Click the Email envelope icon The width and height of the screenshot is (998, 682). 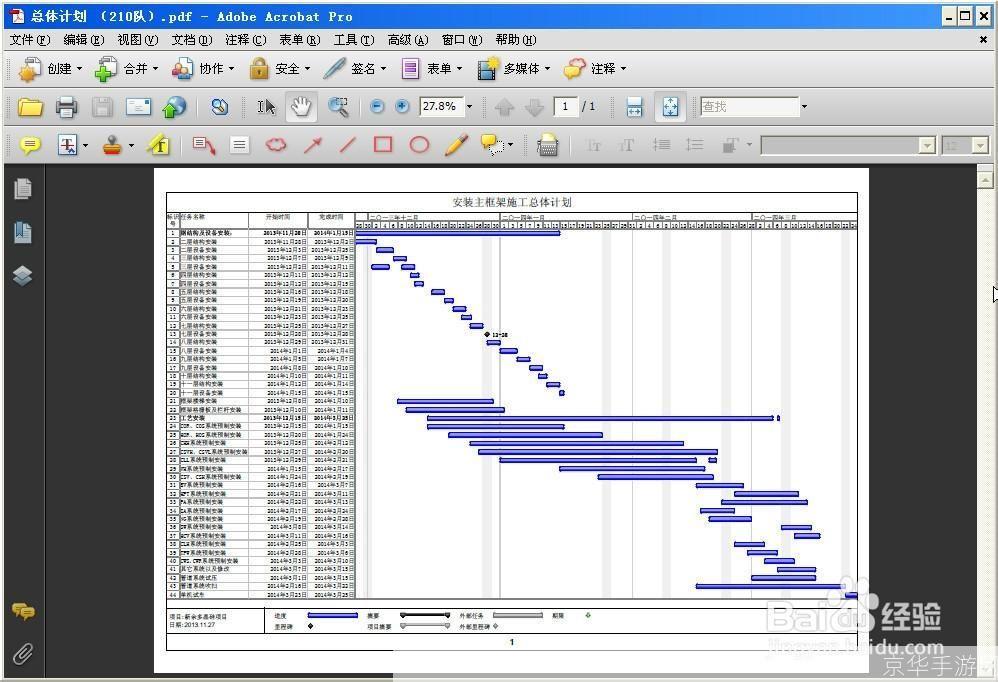(x=138, y=107)
